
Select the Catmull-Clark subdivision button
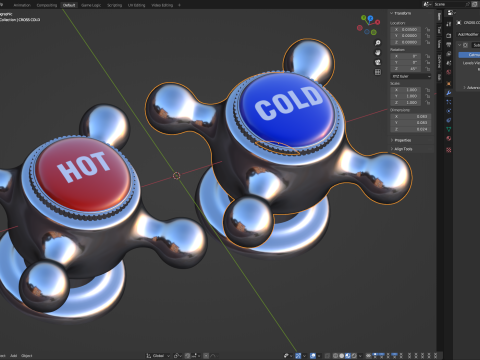[x=469, y=55]
